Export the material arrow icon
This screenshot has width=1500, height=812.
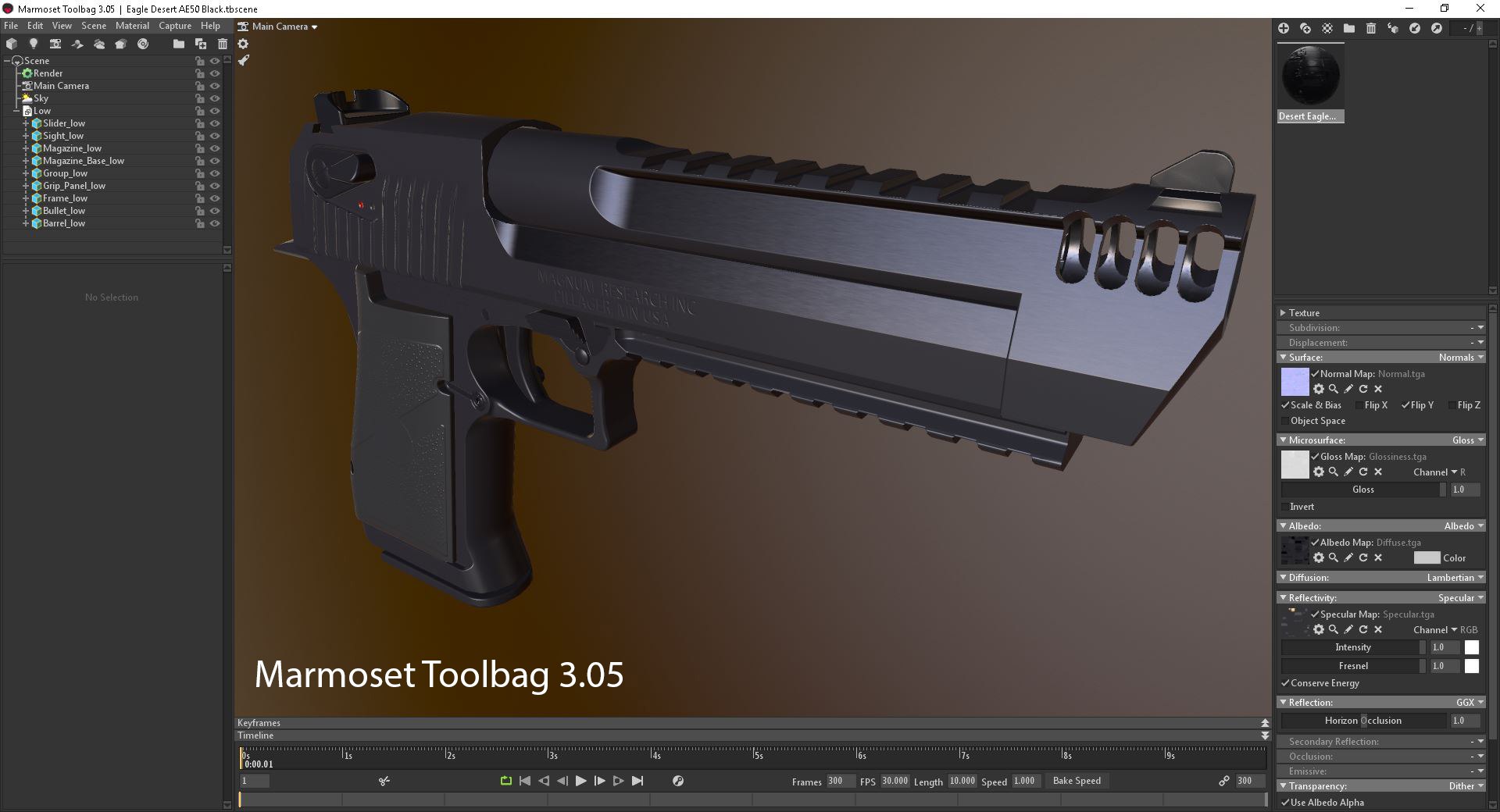(x=1437, y=28)
